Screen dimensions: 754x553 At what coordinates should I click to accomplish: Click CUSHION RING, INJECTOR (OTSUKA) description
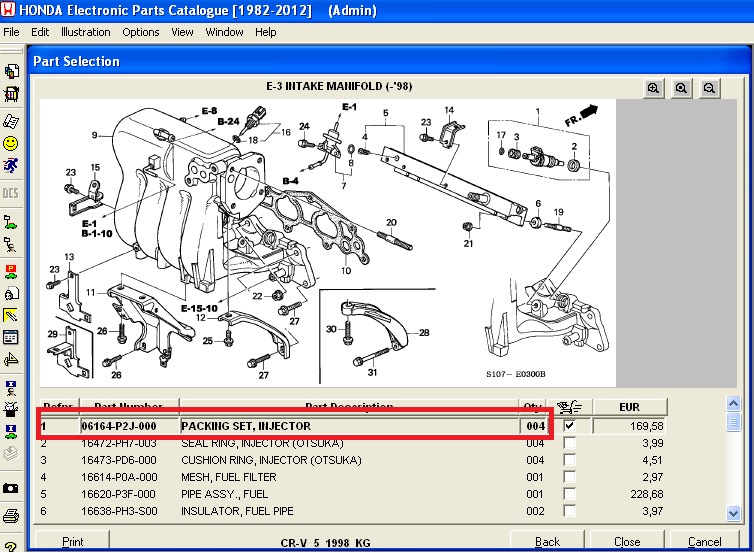pos(271,460)
